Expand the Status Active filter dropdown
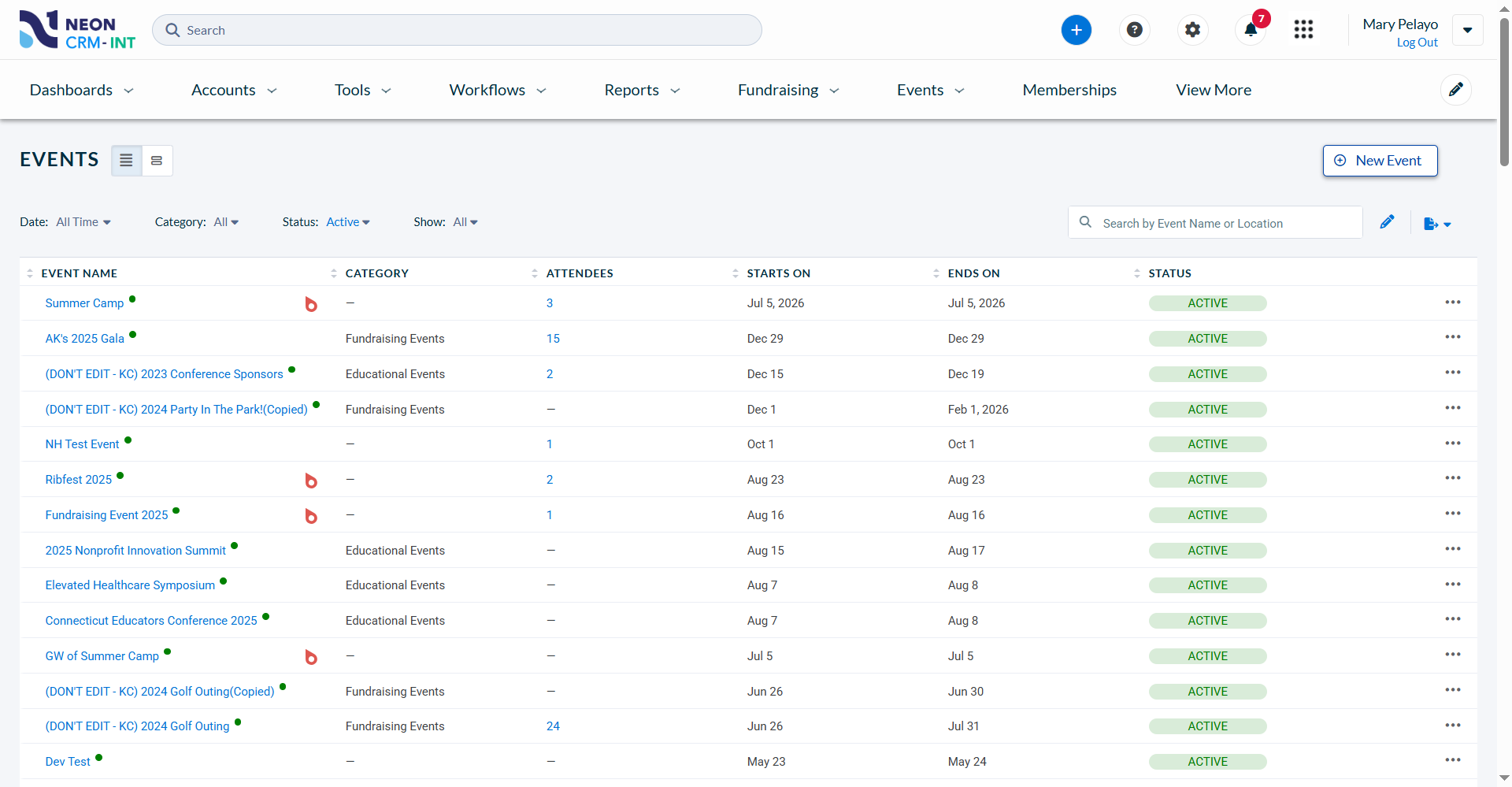The height and width of the screenshot is (787, 1512). 347,222
